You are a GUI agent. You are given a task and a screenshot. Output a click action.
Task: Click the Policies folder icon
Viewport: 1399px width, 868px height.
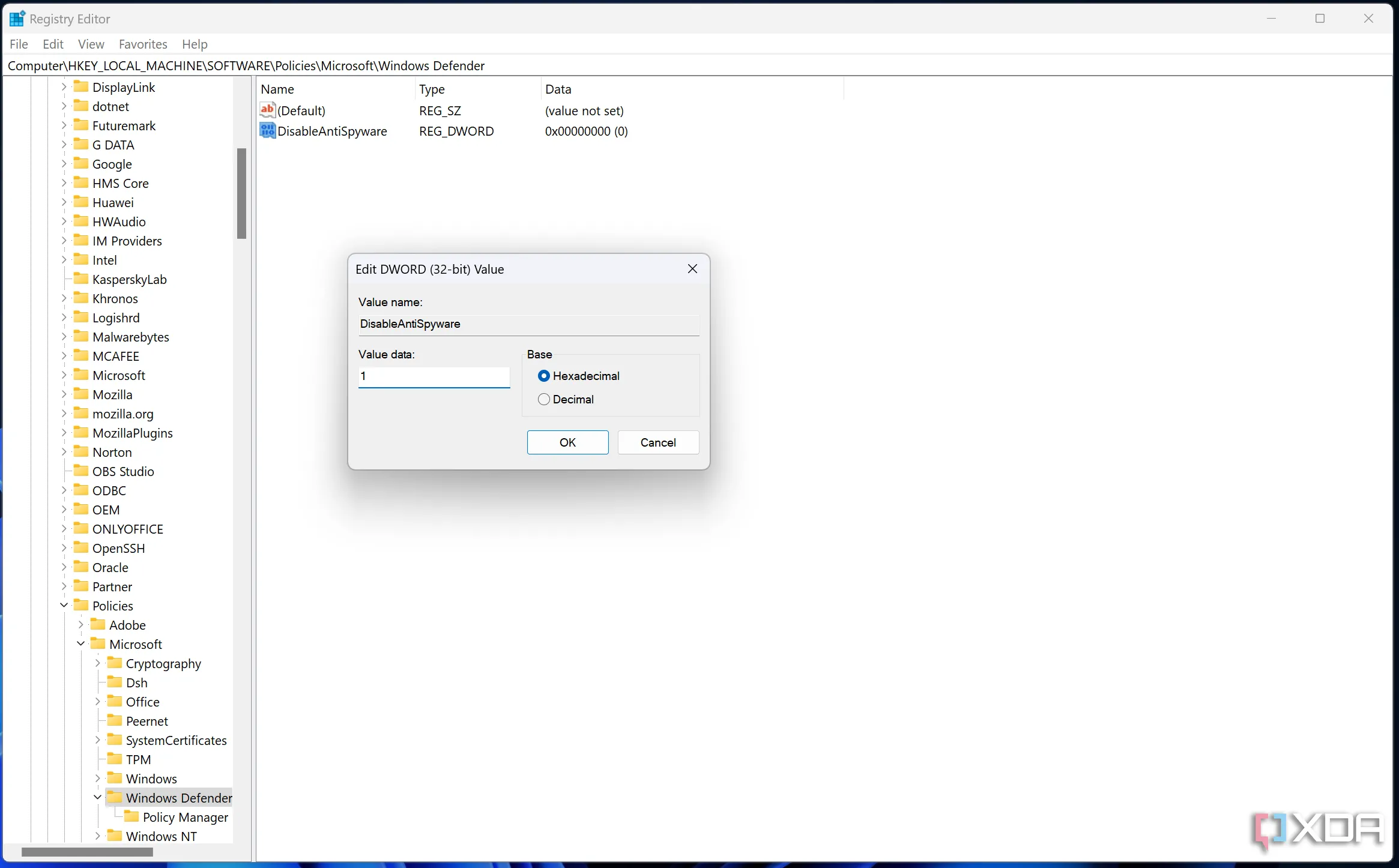pos(81,605)
